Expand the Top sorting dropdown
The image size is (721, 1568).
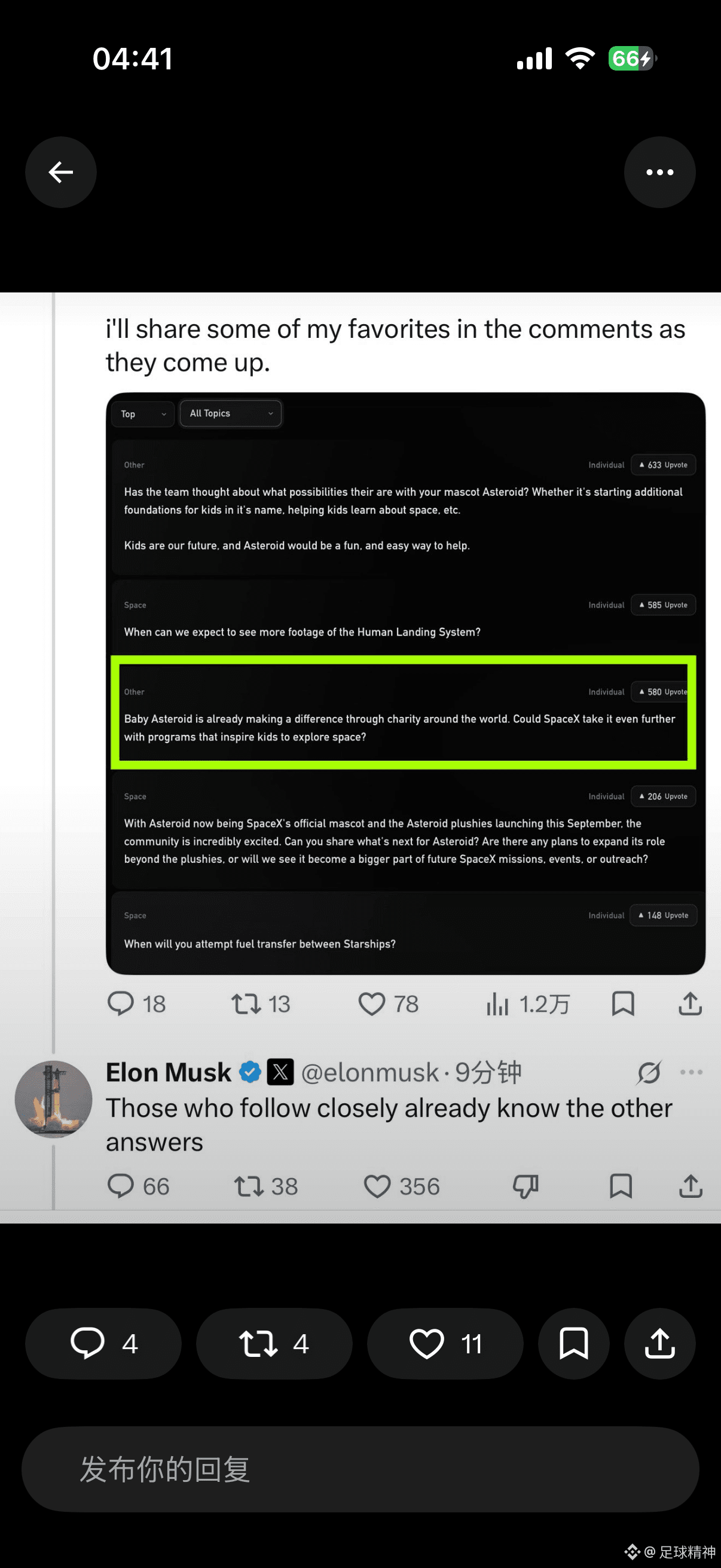[143, 414]
